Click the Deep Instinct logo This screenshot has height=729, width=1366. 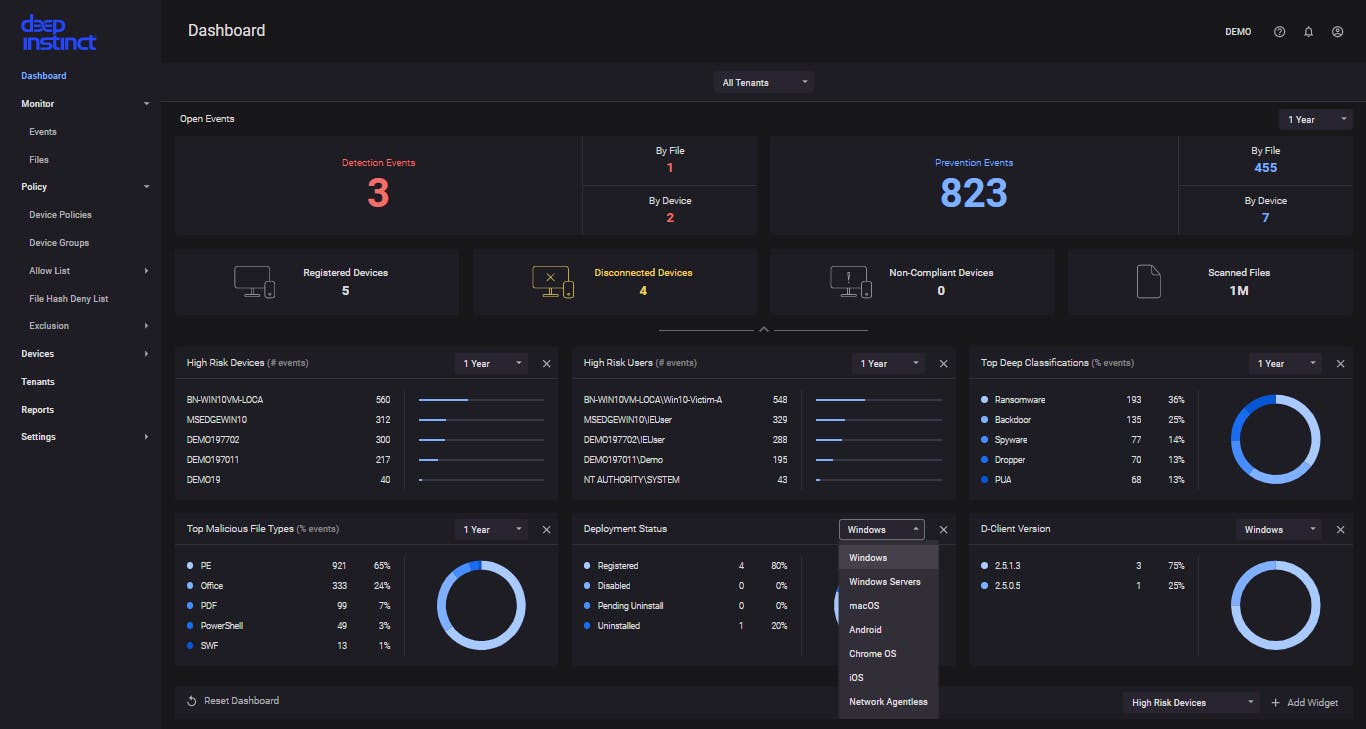coord(59,32)
